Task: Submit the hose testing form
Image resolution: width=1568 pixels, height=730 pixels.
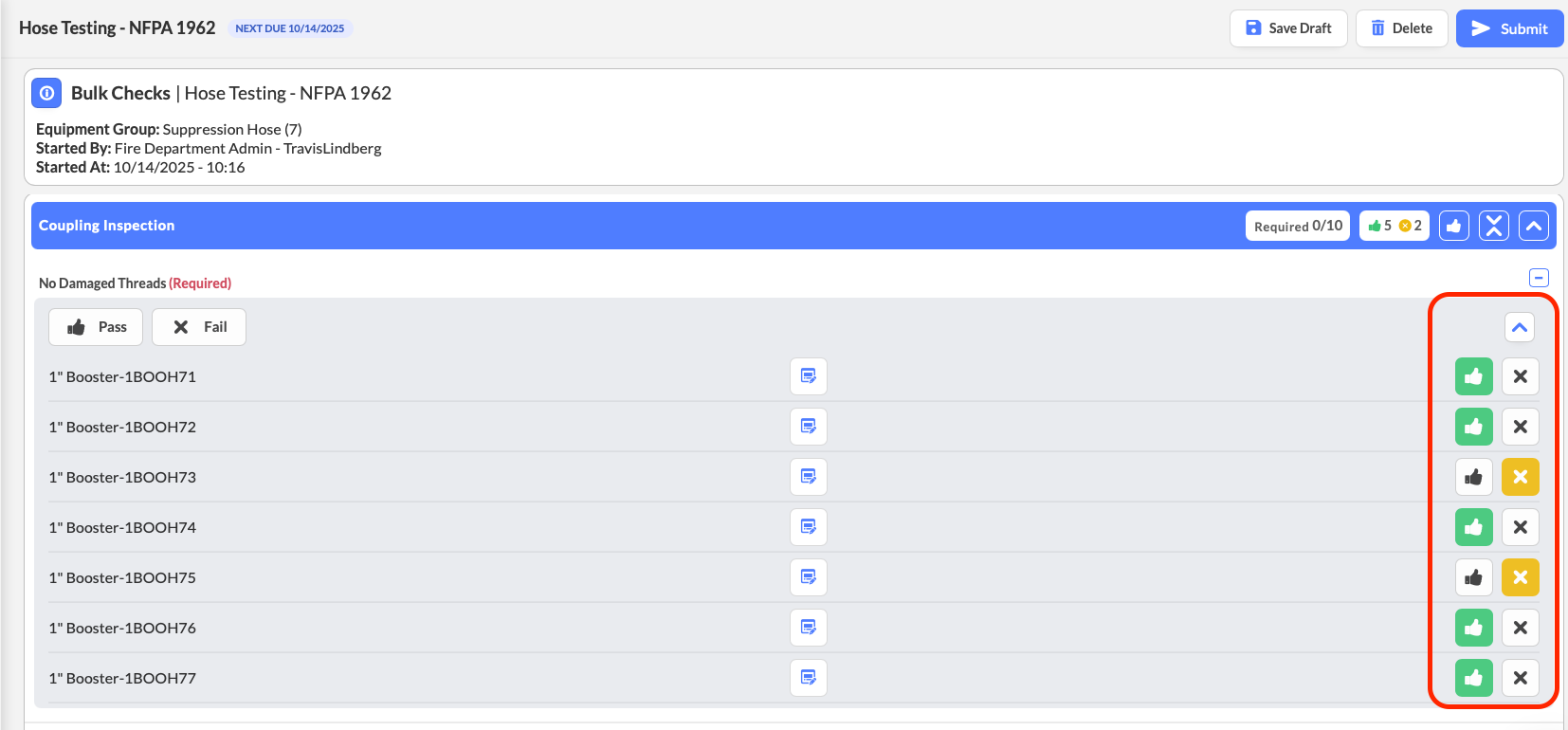Action: coord(1509,28)
